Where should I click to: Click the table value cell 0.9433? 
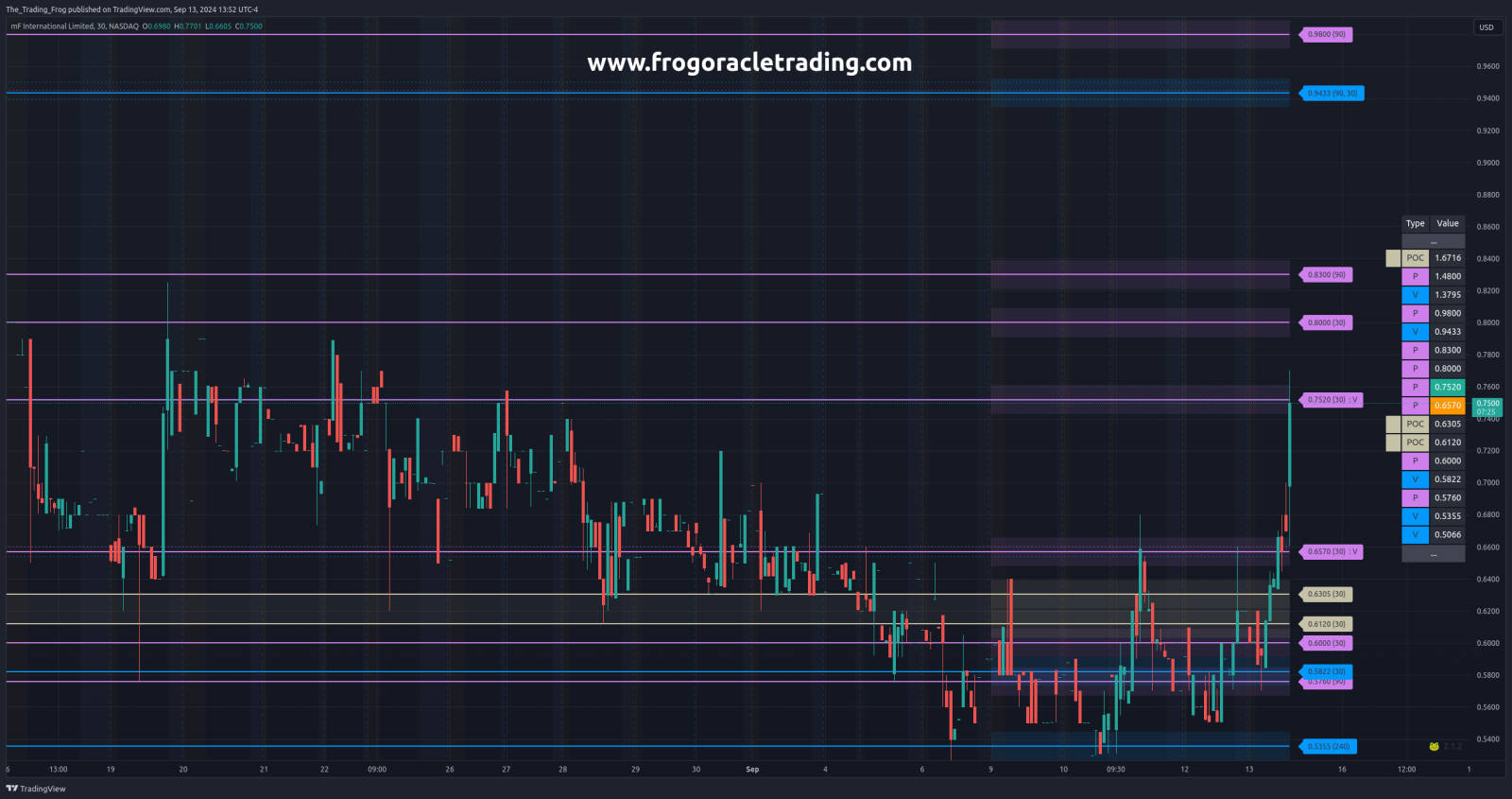click(1448, 332)
